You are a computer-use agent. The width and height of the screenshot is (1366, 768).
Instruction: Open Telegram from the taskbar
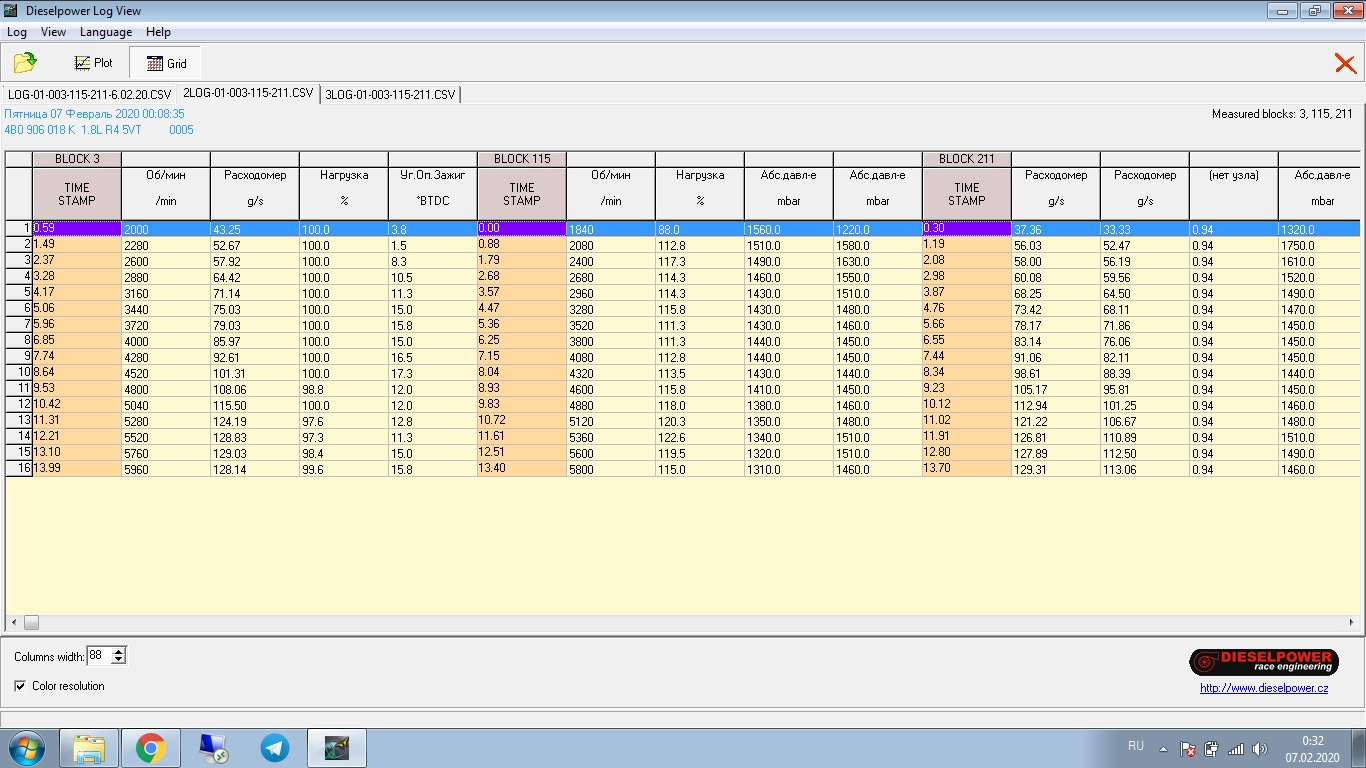click(x=274, y=748)
